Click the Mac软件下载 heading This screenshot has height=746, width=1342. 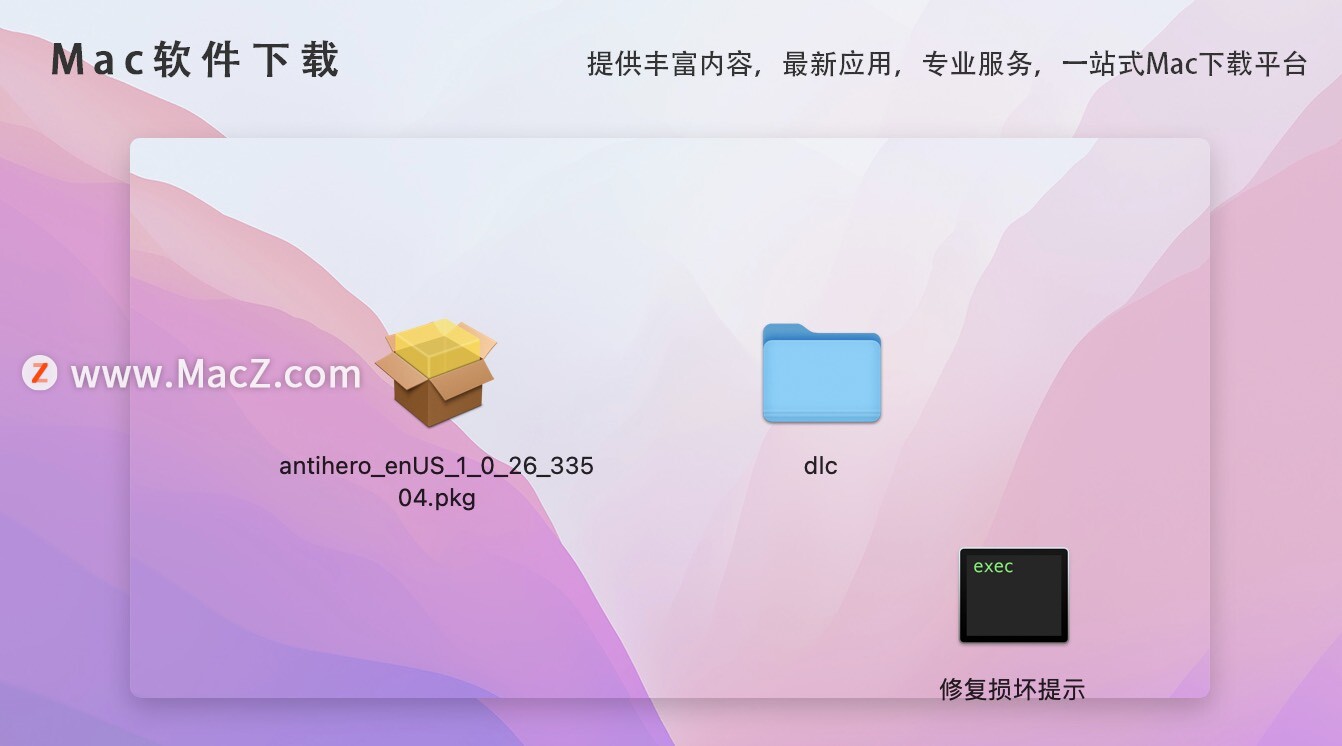click(196, 60)
